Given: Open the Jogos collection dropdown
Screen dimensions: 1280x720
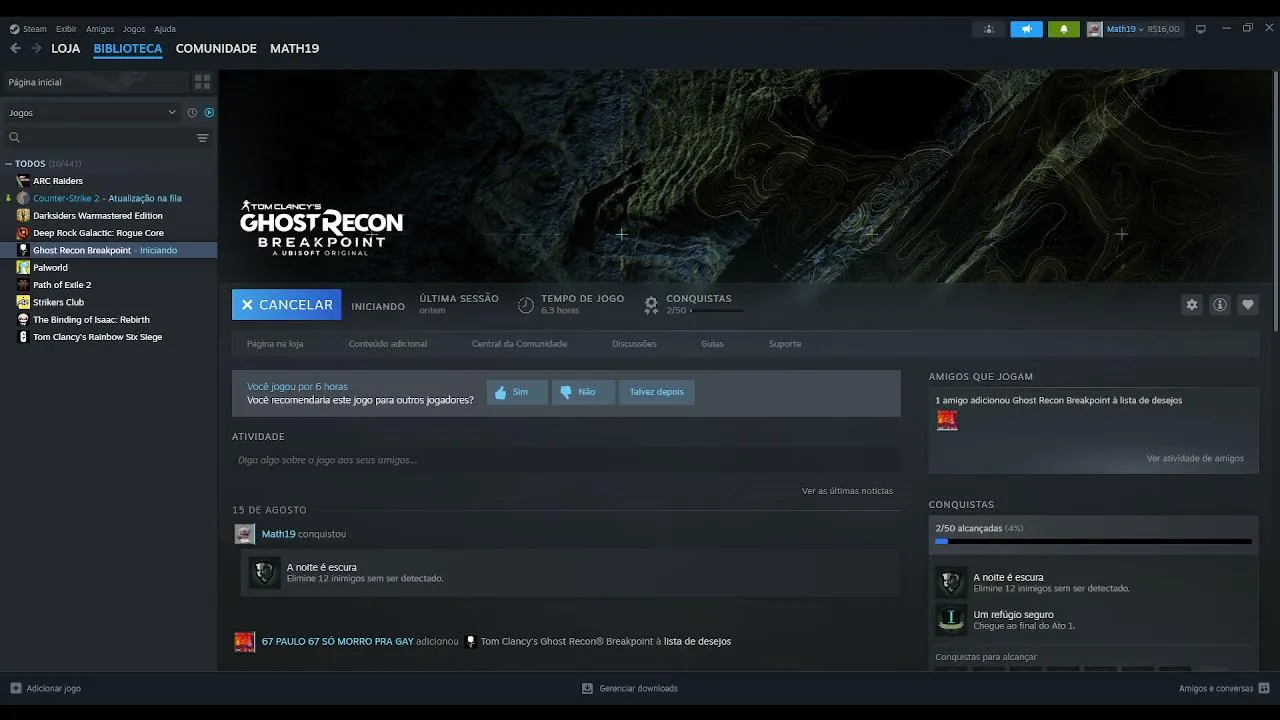Looking at the screenshot, I should (91, 113).
